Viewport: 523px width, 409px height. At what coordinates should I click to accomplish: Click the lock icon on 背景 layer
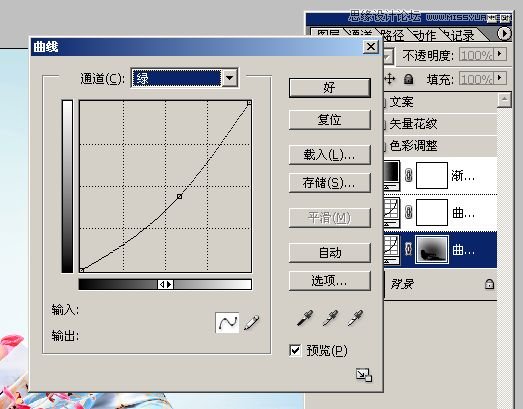click(x=489, y=284)
